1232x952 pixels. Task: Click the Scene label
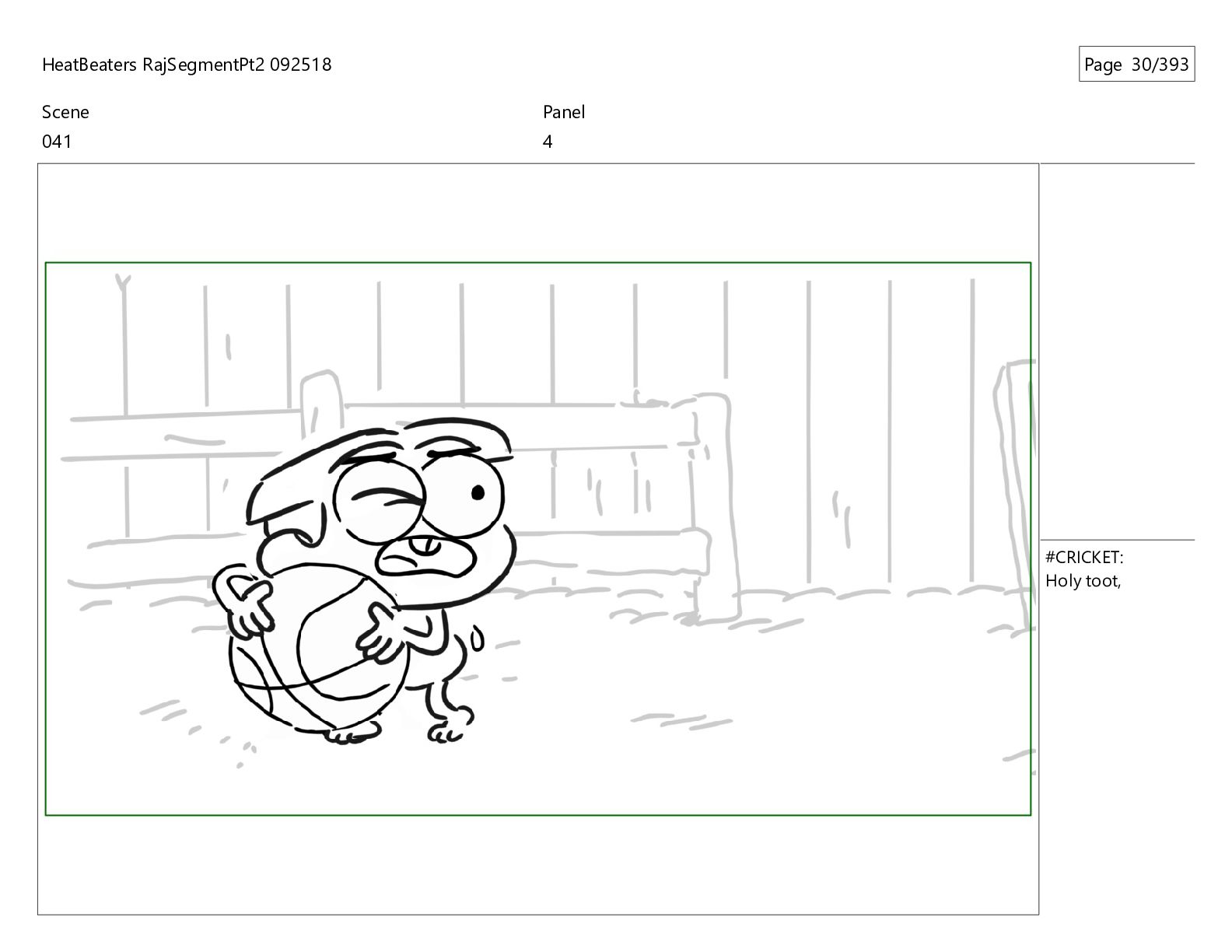[65, 112]
